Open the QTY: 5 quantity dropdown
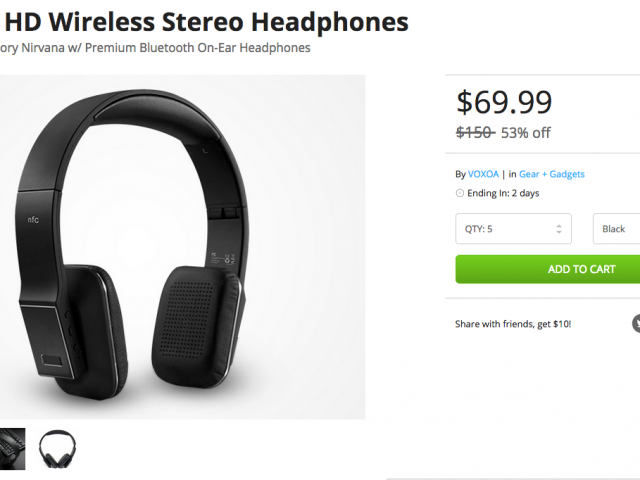This screenshot has height=480, width=640. [512, 229]
